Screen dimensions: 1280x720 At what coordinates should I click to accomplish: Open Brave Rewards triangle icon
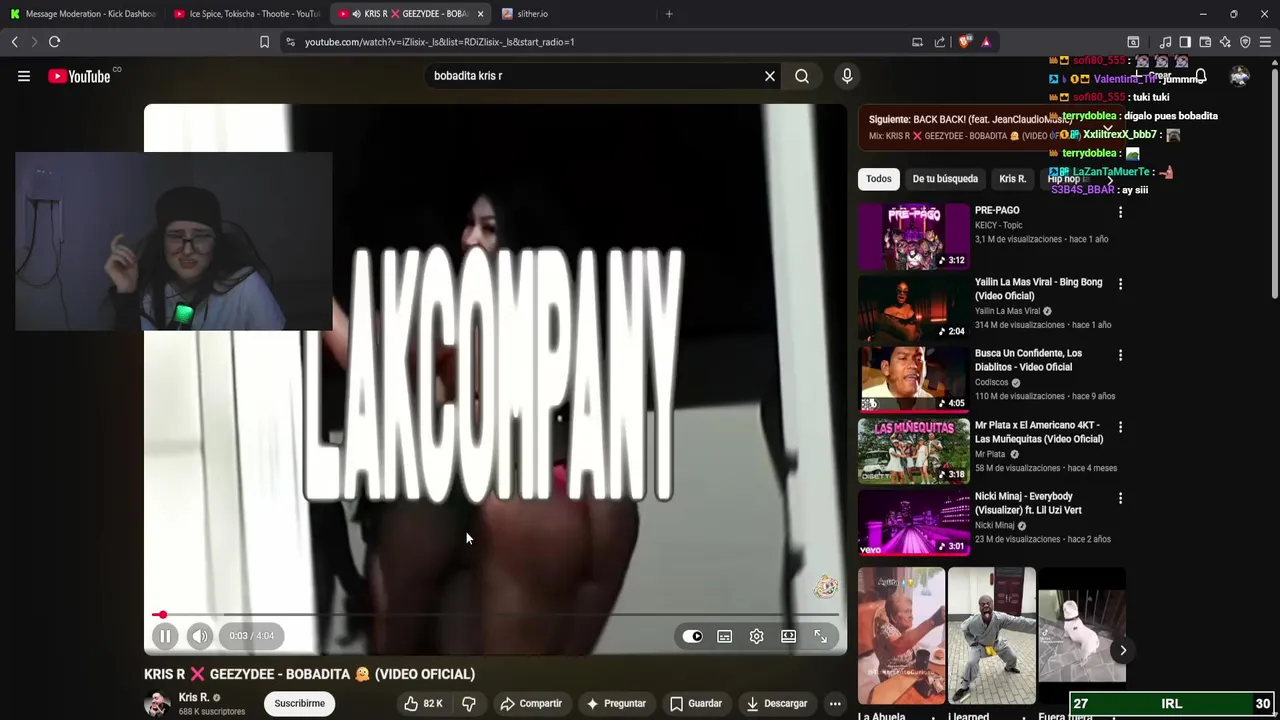(986, 42)
